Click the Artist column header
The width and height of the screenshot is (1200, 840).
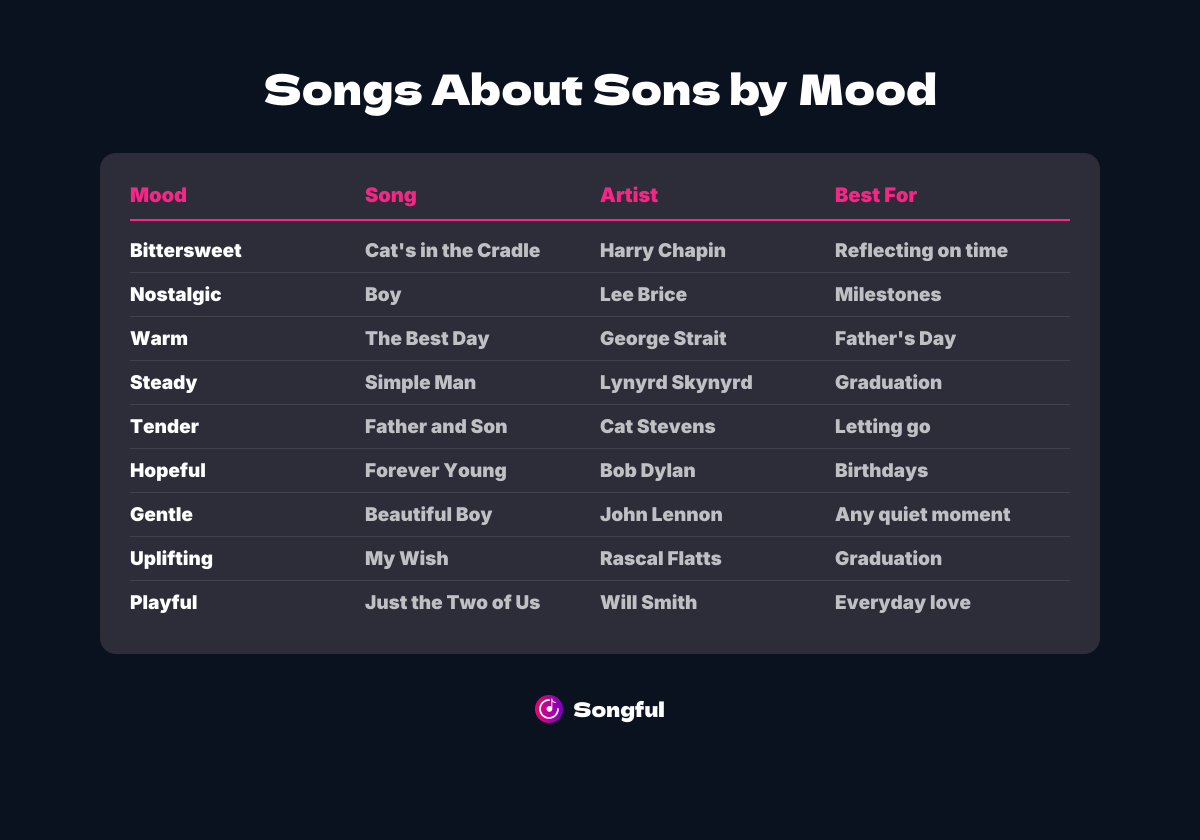(x=628, y=195)
